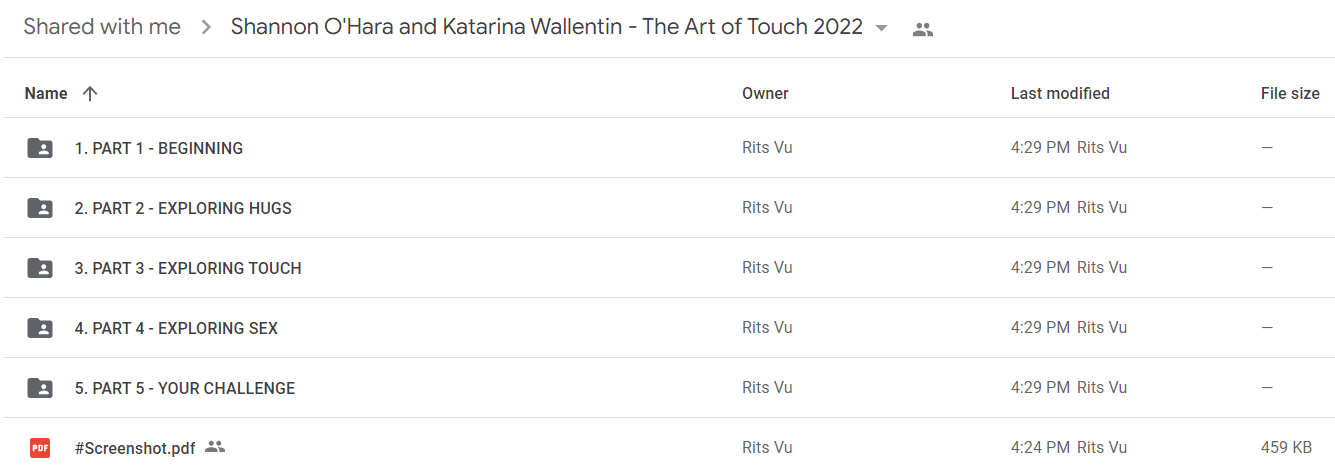
Task: Sort by the Name column header
Action: (x=46, y=94)
